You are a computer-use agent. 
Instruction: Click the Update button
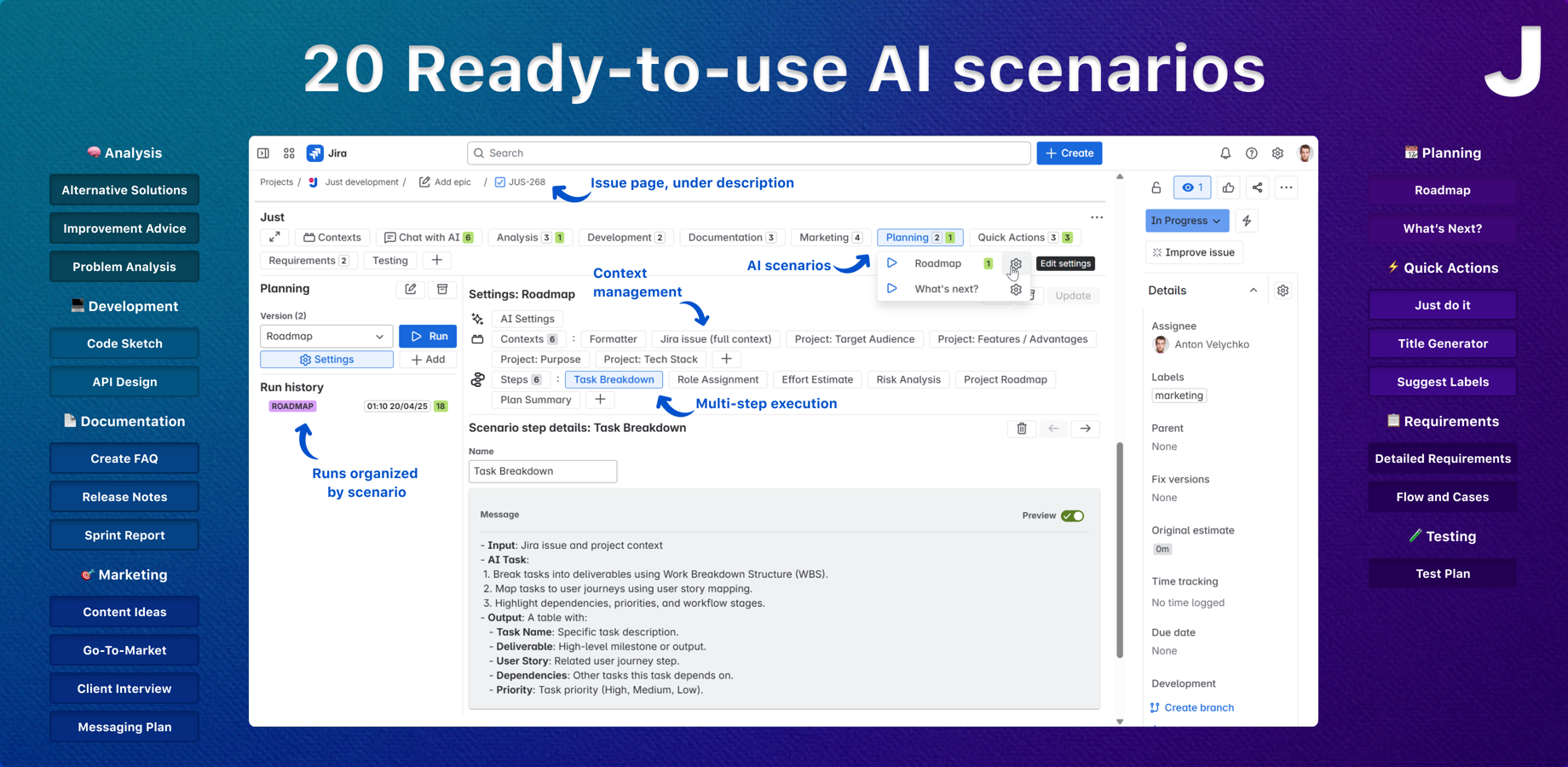pos(1072,296)
